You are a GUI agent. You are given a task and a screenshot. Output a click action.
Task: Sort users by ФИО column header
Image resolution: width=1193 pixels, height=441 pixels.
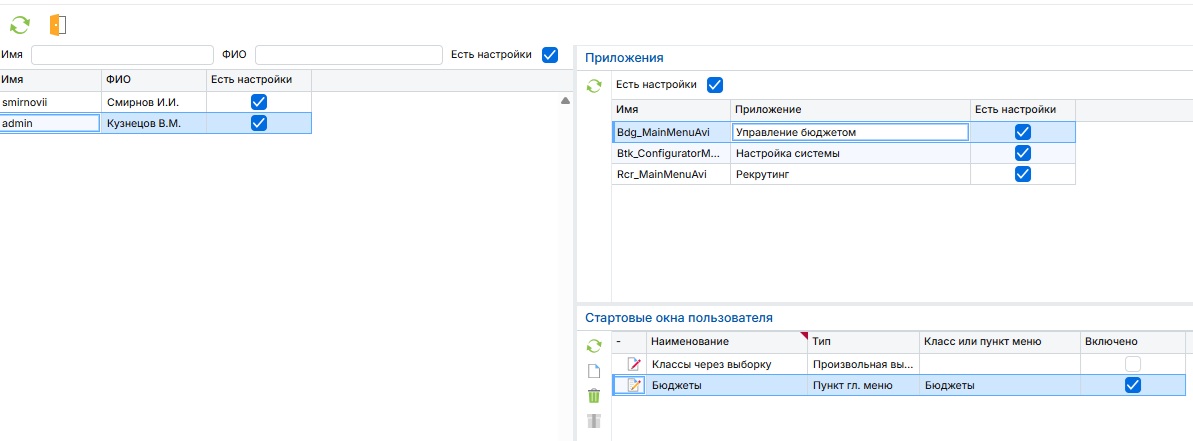click(x=154, y=79)
